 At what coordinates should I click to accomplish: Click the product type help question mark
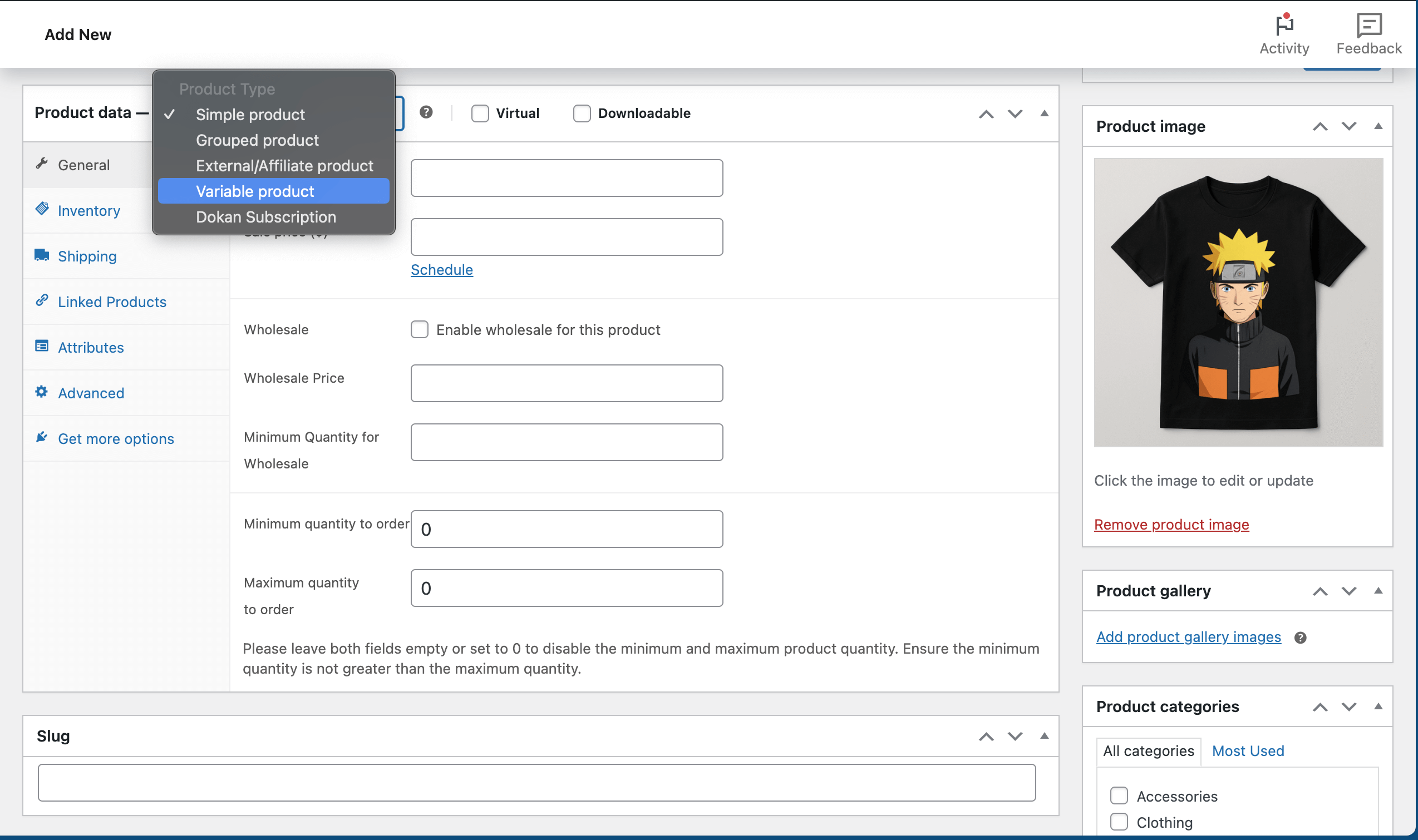click(426, 112)
